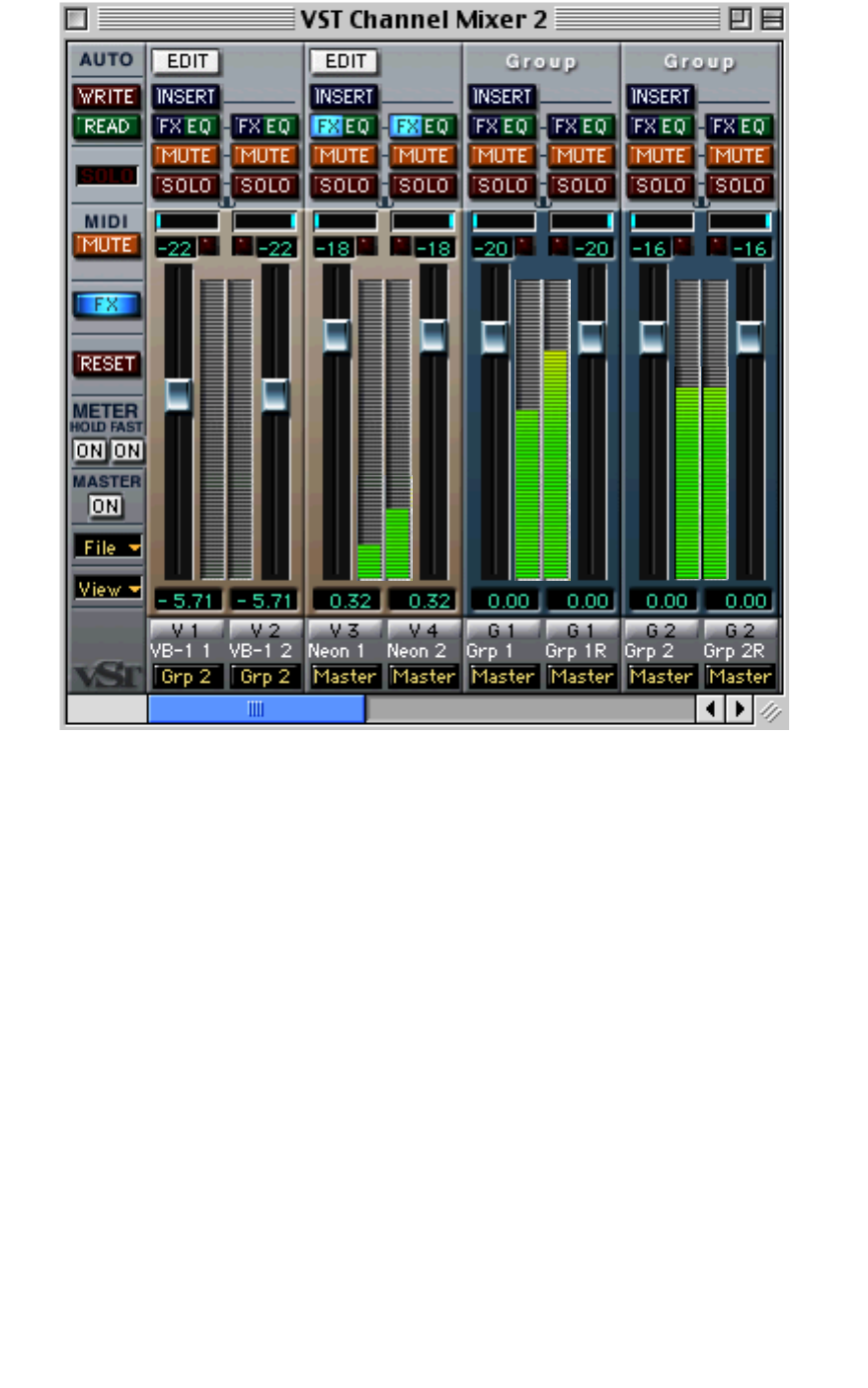Open FX sends for Grp 2

click(x=642, y=126)
